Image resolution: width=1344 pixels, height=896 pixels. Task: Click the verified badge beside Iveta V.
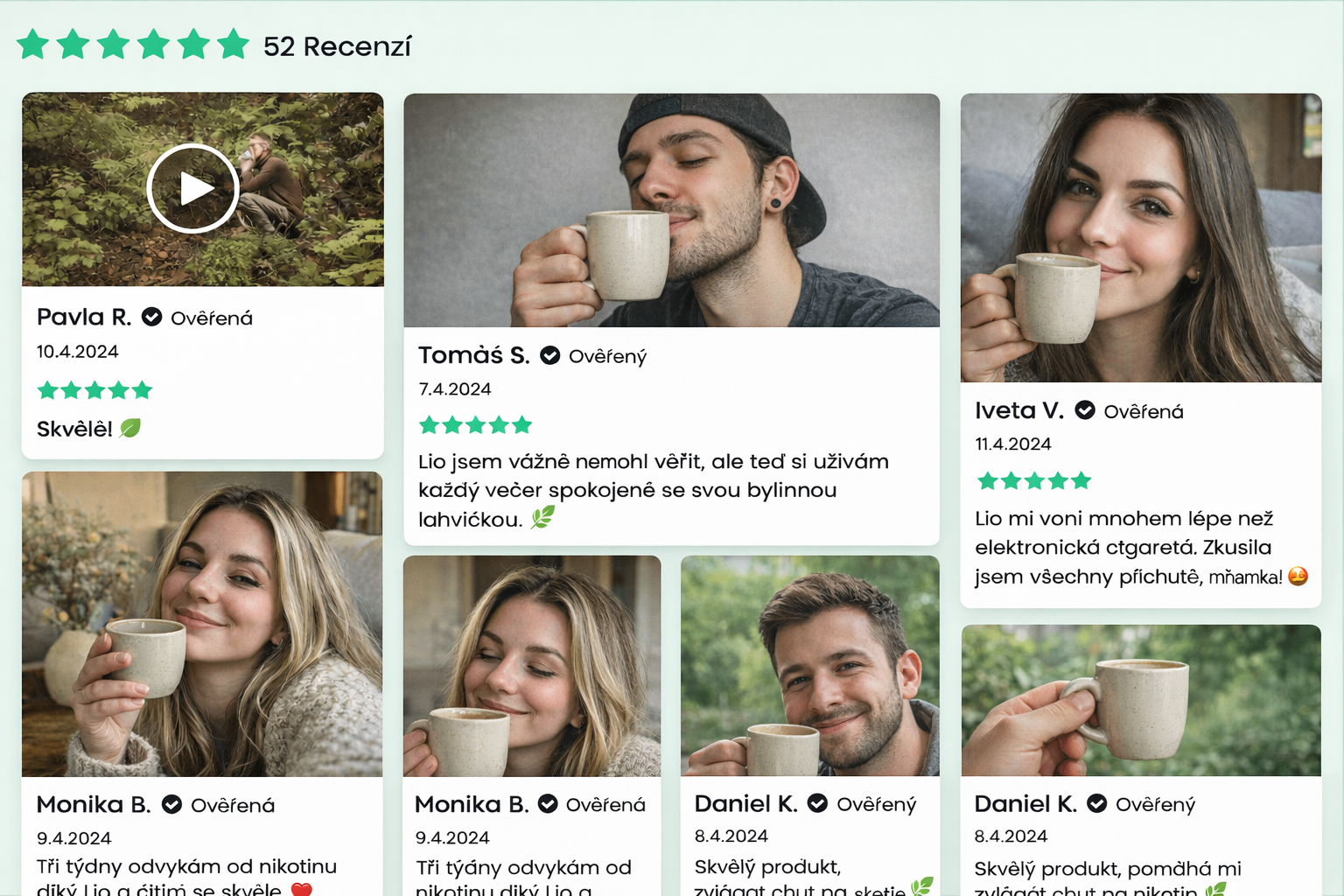pyautogui.click(x=1085, y=410)
